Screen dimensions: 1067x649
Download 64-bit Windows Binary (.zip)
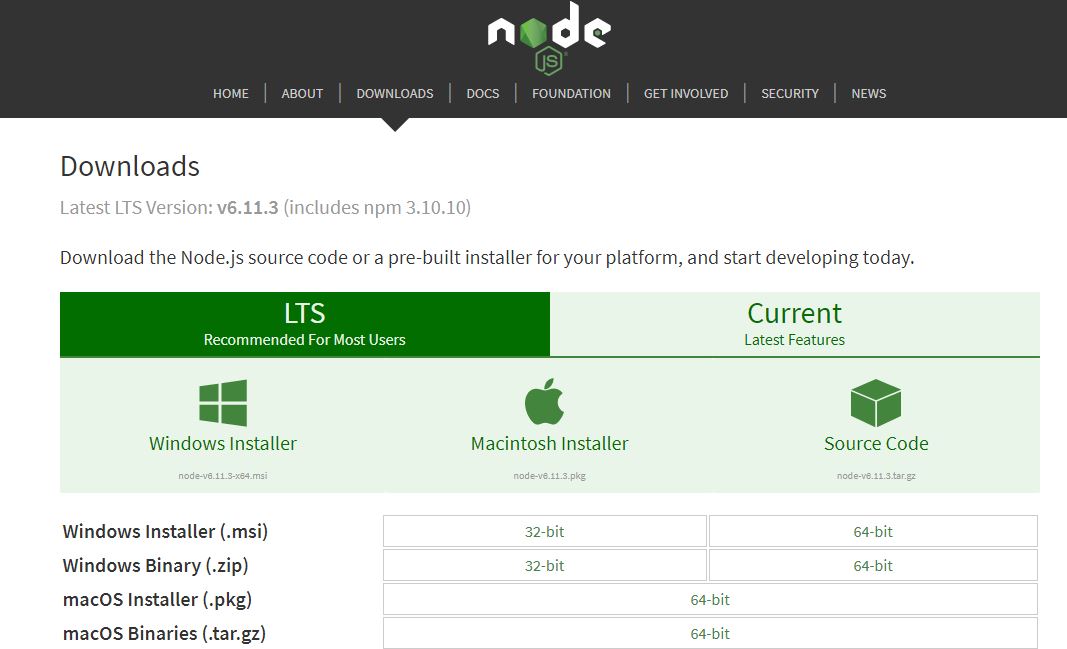873,565
